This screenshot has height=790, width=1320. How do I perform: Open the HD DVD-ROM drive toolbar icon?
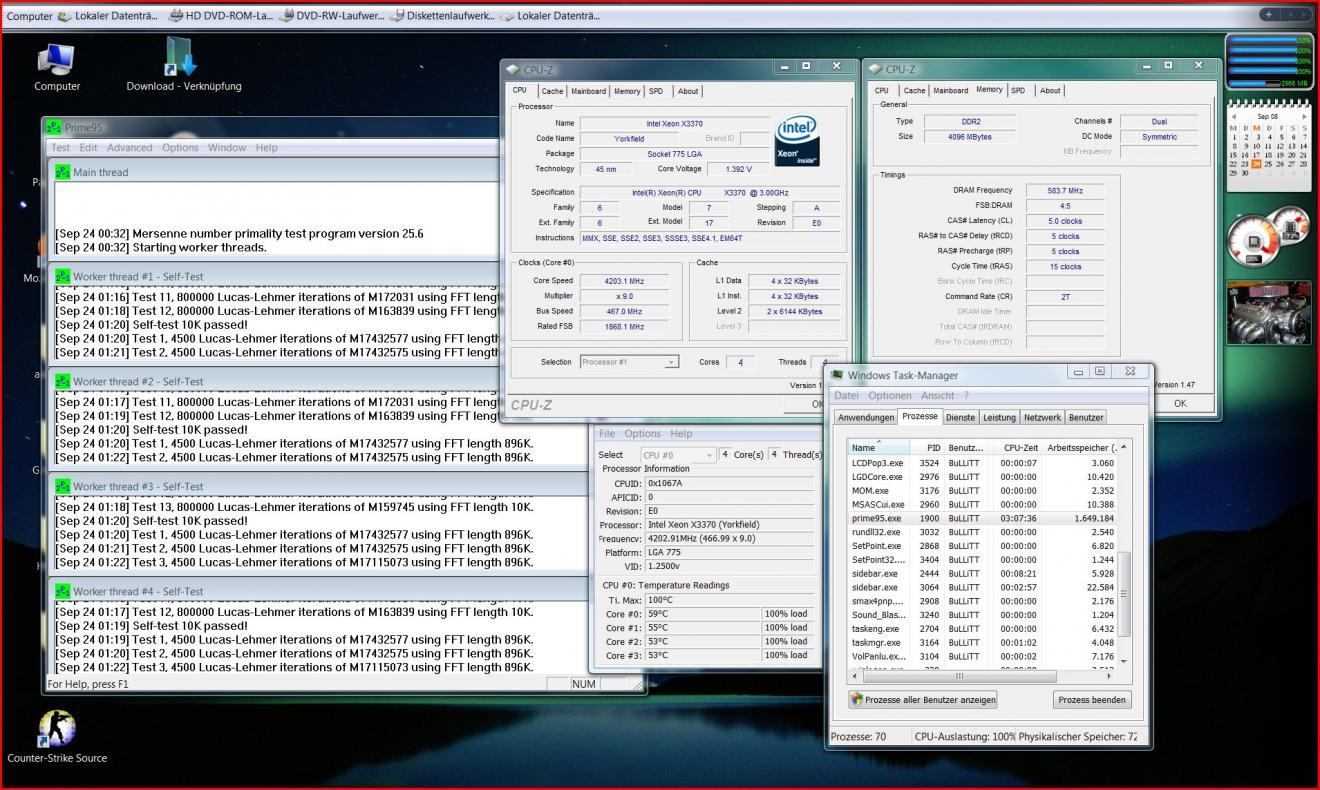[176, 16]
